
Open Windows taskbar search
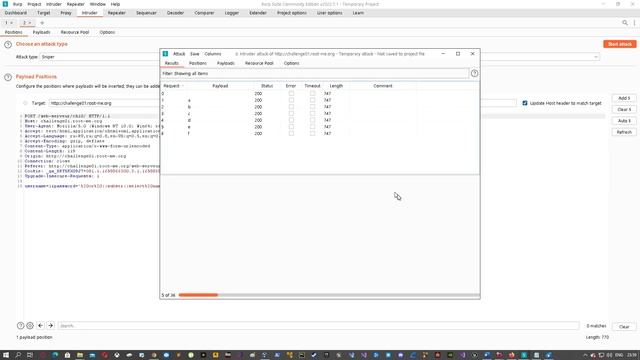coord(18,355)
